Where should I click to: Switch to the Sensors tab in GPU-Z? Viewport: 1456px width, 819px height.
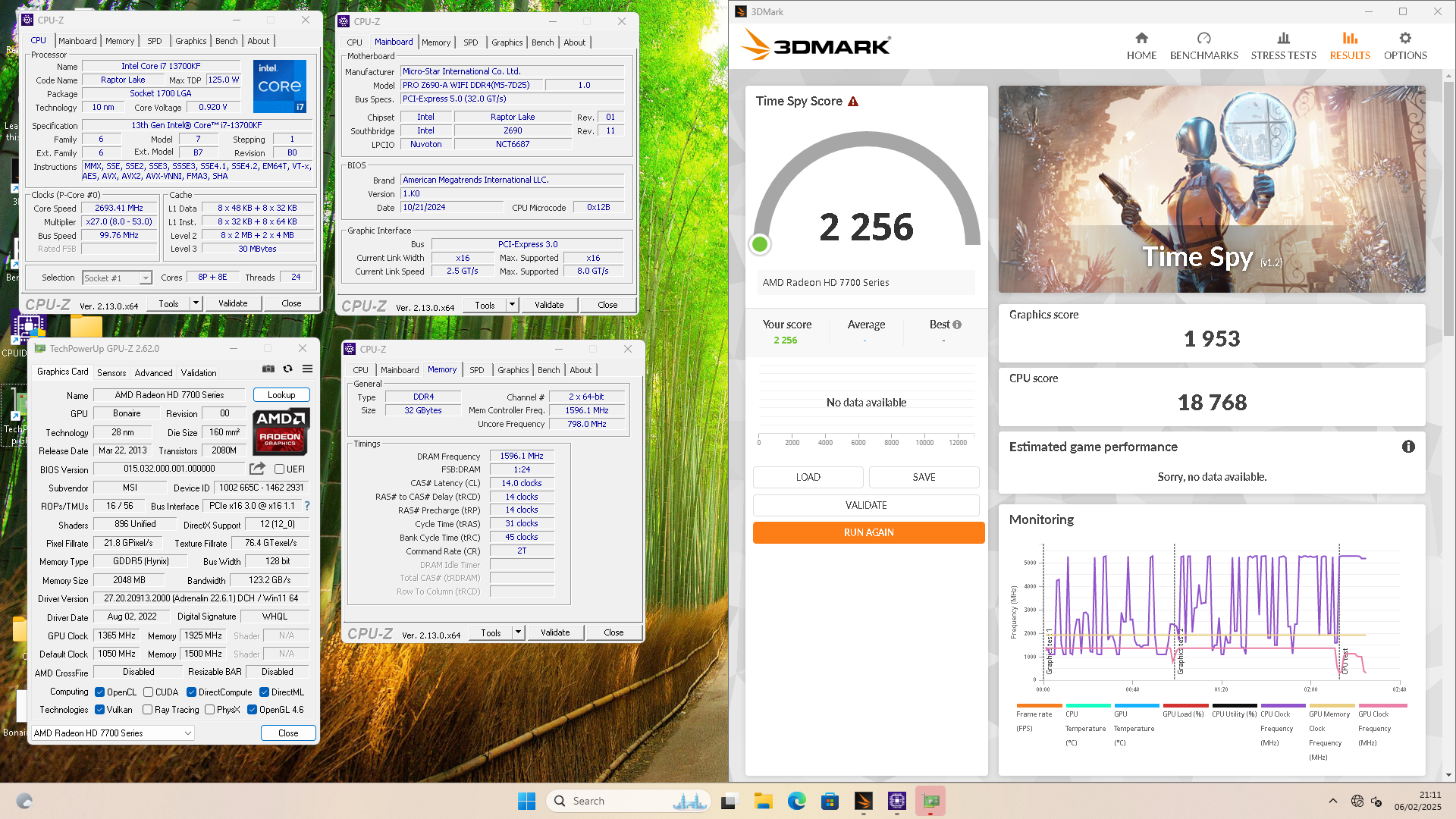(x=111, y=373)
